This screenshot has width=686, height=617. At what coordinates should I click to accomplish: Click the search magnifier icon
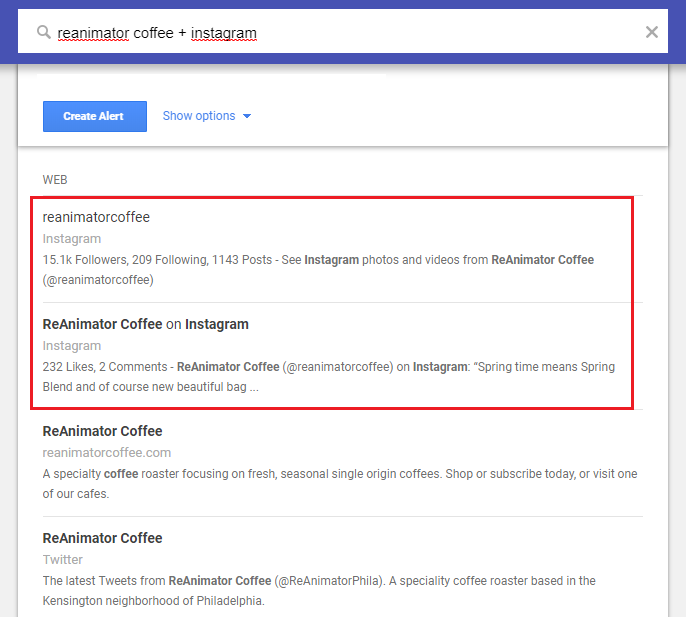click(x=43, y=32)
